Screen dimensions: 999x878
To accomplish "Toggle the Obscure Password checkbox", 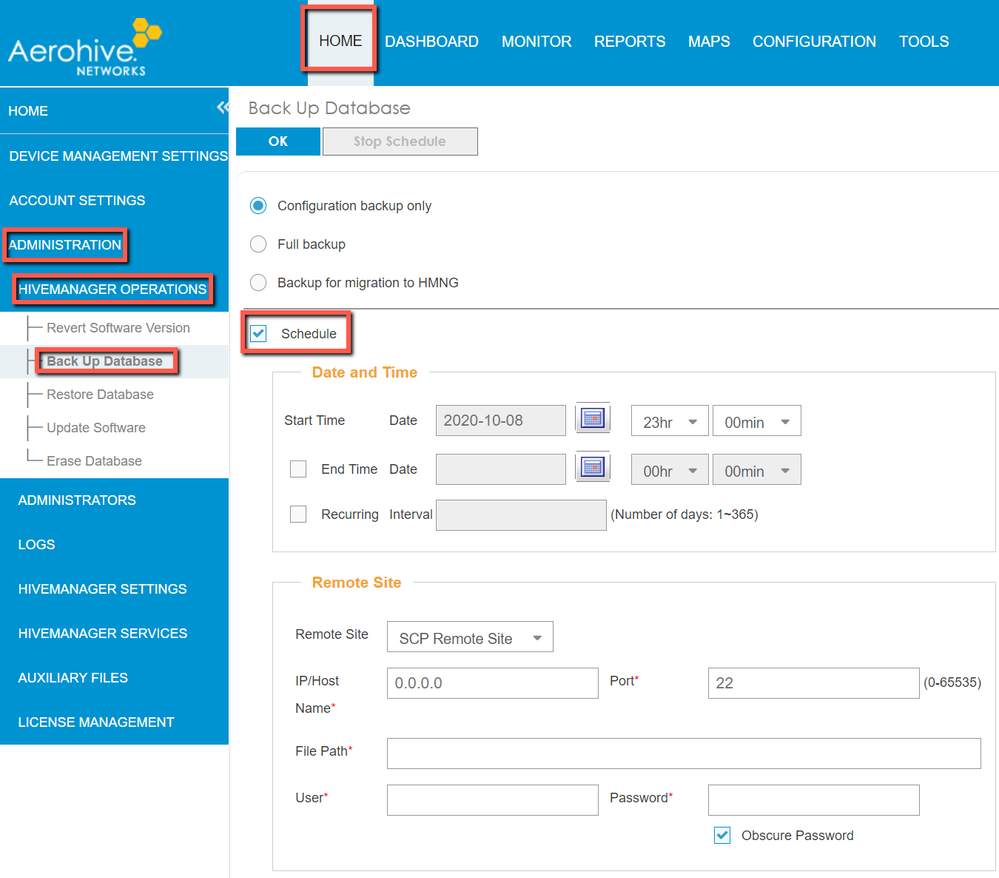I will coord(722,835).
